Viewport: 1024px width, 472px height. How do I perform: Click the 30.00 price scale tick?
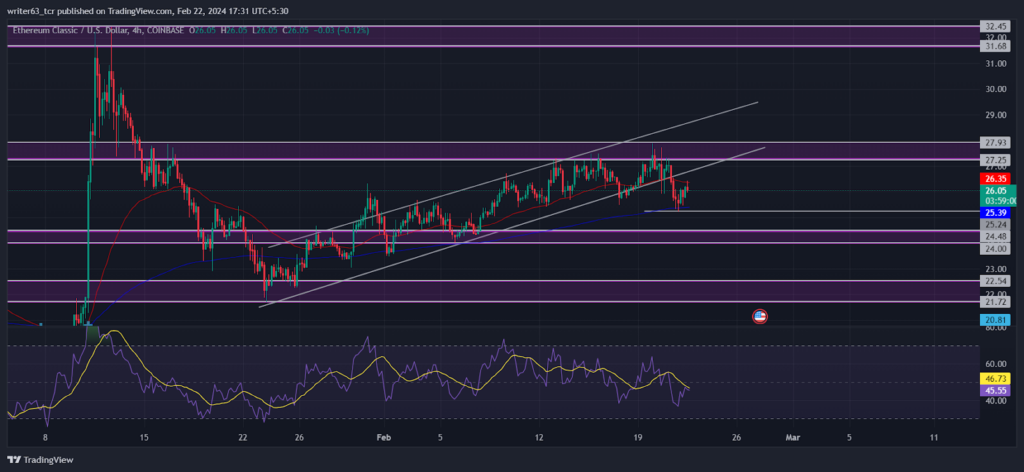(995, 89)
